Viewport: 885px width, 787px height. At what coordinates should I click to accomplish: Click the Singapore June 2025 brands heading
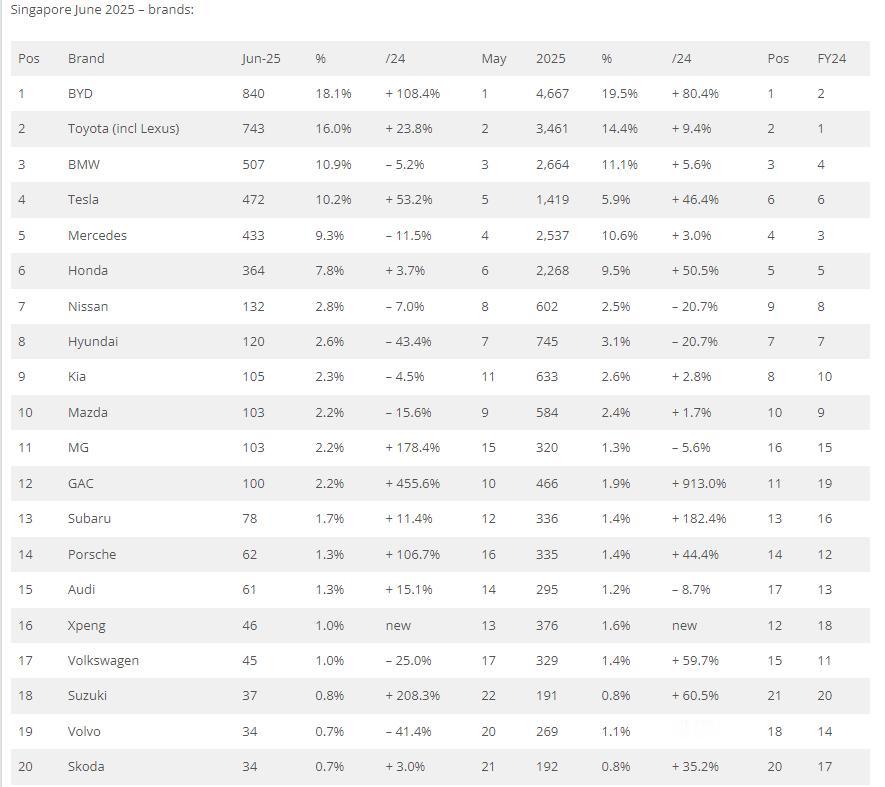pos(102,10)
